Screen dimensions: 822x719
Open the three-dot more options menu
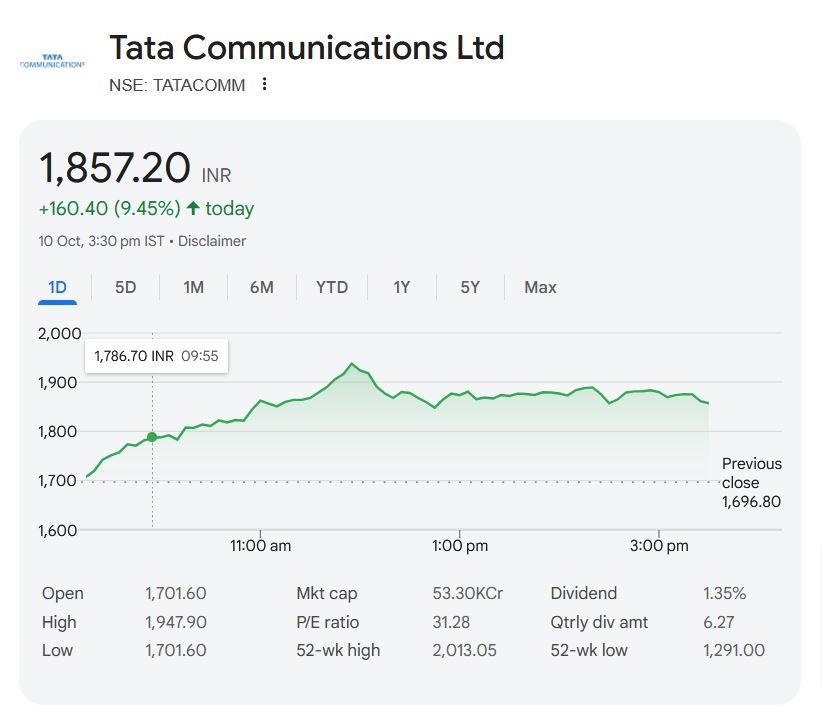(x=264, y=85)
